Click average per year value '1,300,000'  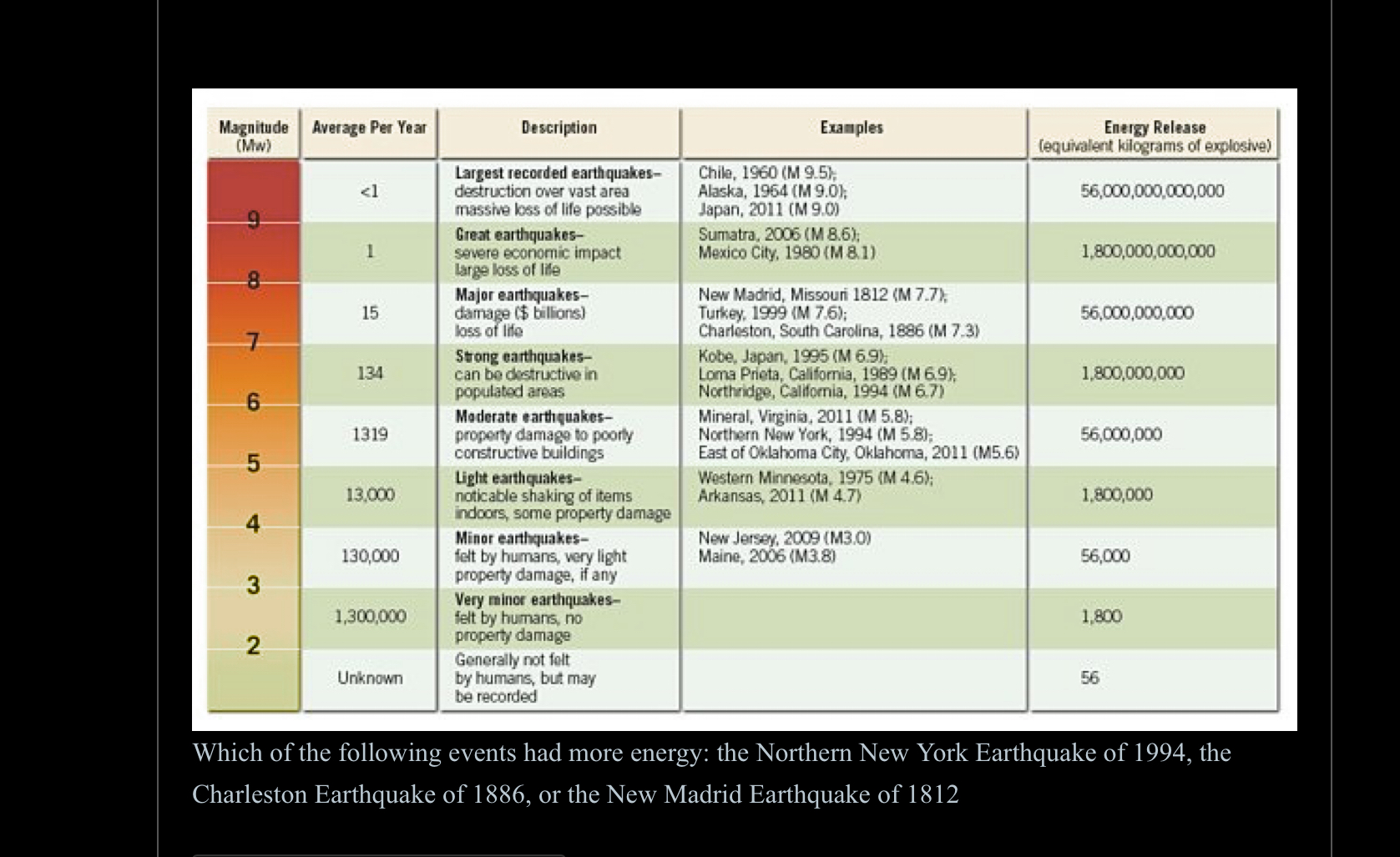(370, 617)
